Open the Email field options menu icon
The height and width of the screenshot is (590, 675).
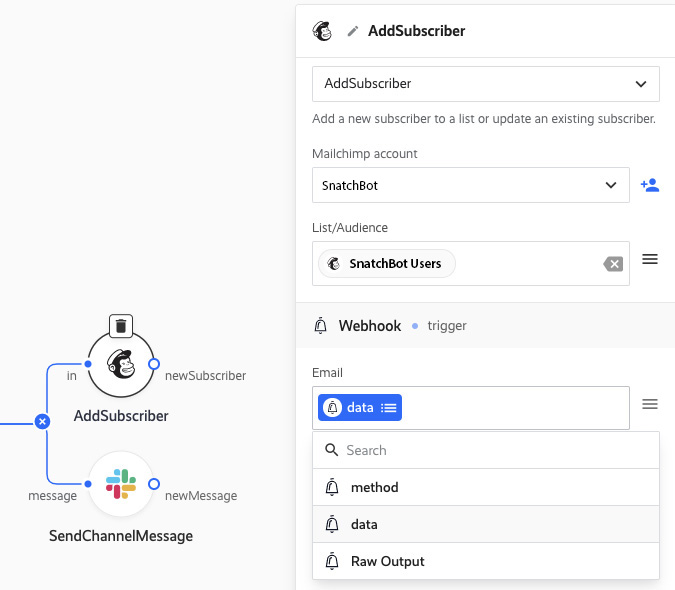[x=650, y=404]
